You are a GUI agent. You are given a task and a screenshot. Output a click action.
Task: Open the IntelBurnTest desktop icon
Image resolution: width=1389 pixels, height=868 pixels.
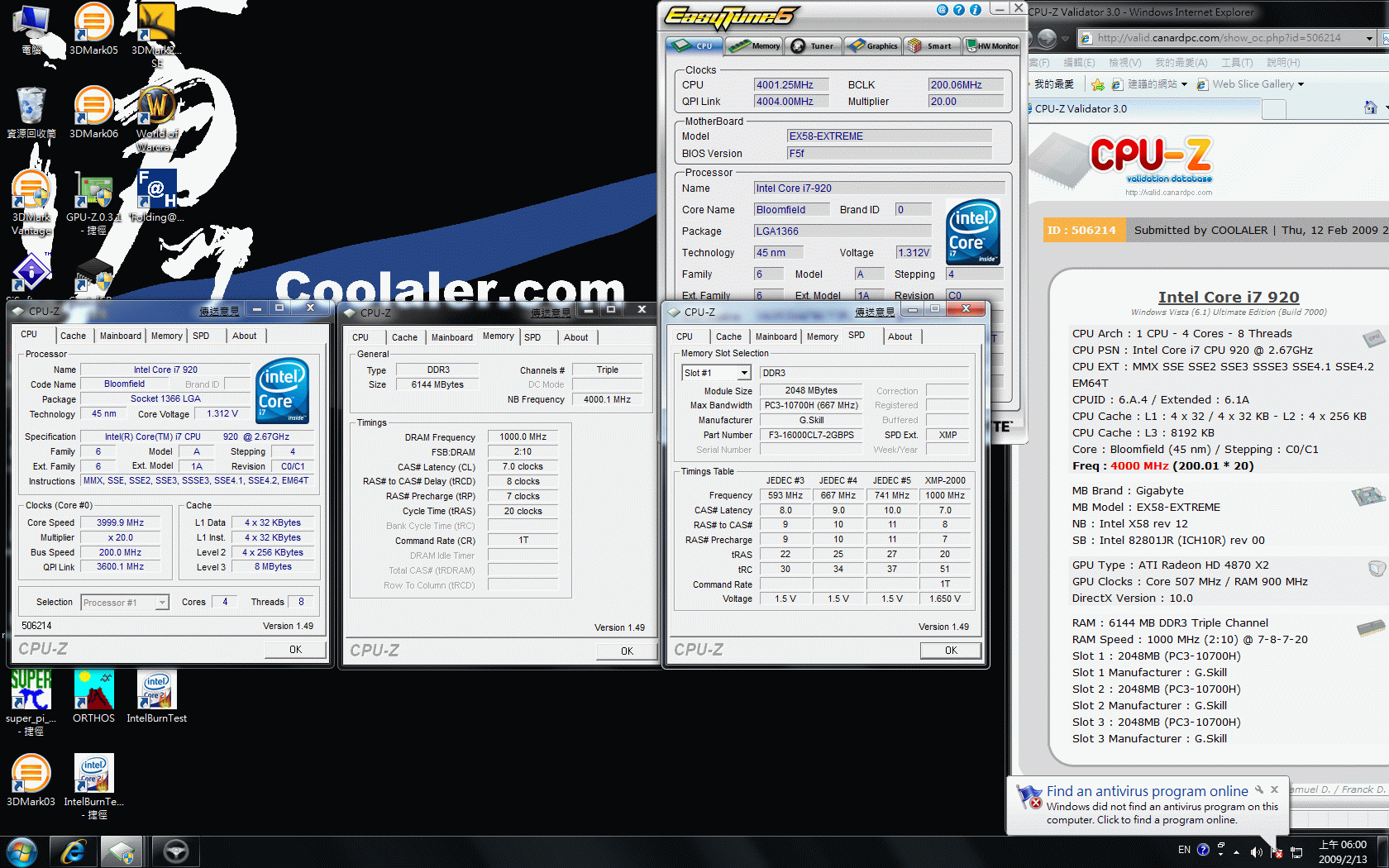coord(156,696)
